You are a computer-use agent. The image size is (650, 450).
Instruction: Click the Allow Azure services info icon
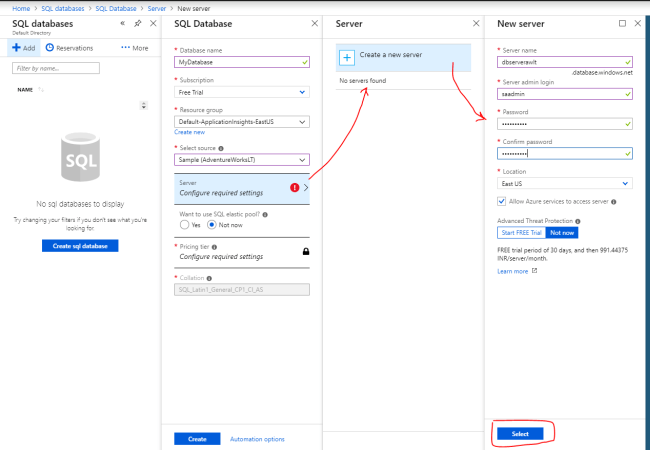614,202
